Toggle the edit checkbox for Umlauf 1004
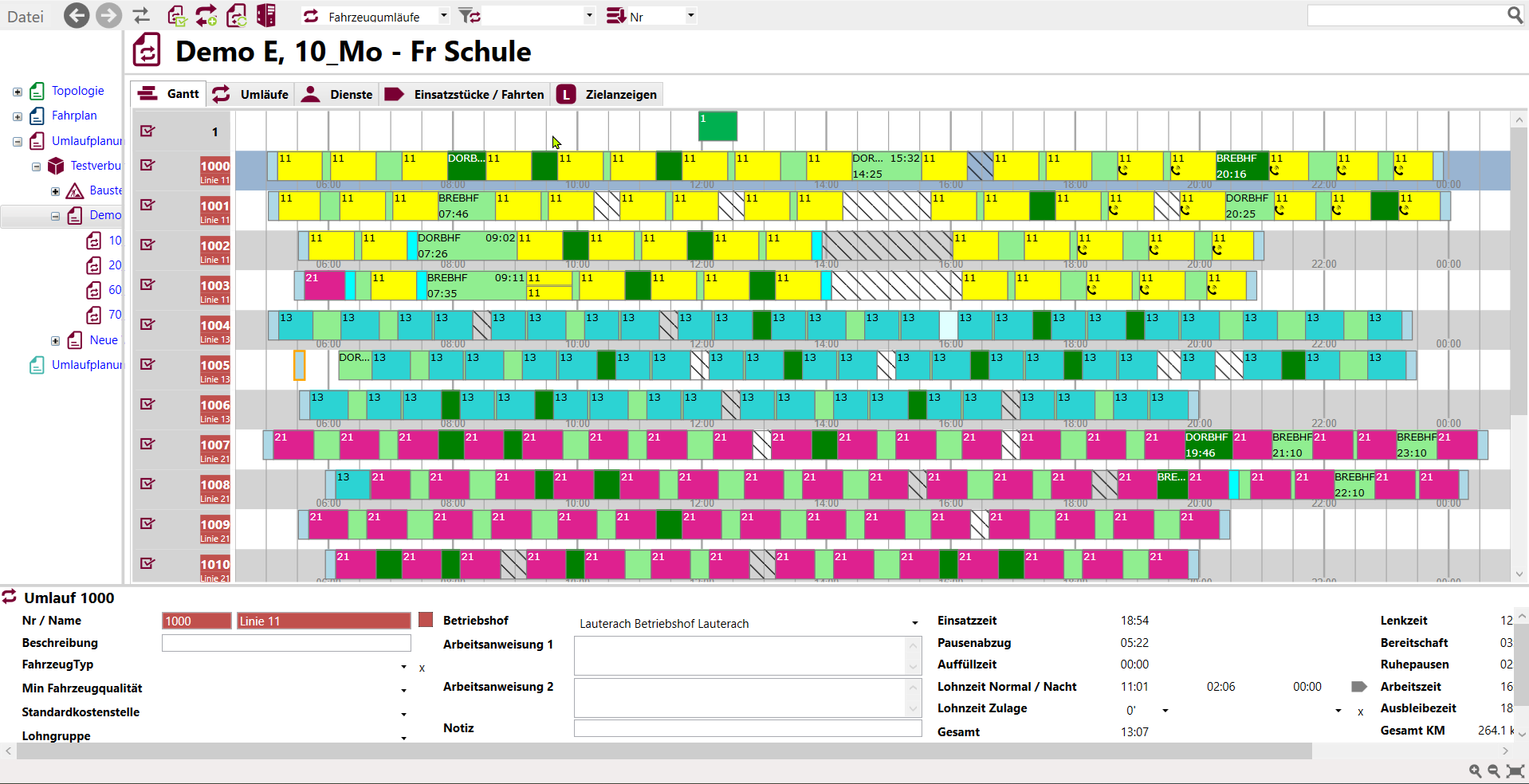The height and width of the screenshot is (784, 1529). tap(147, 324)
